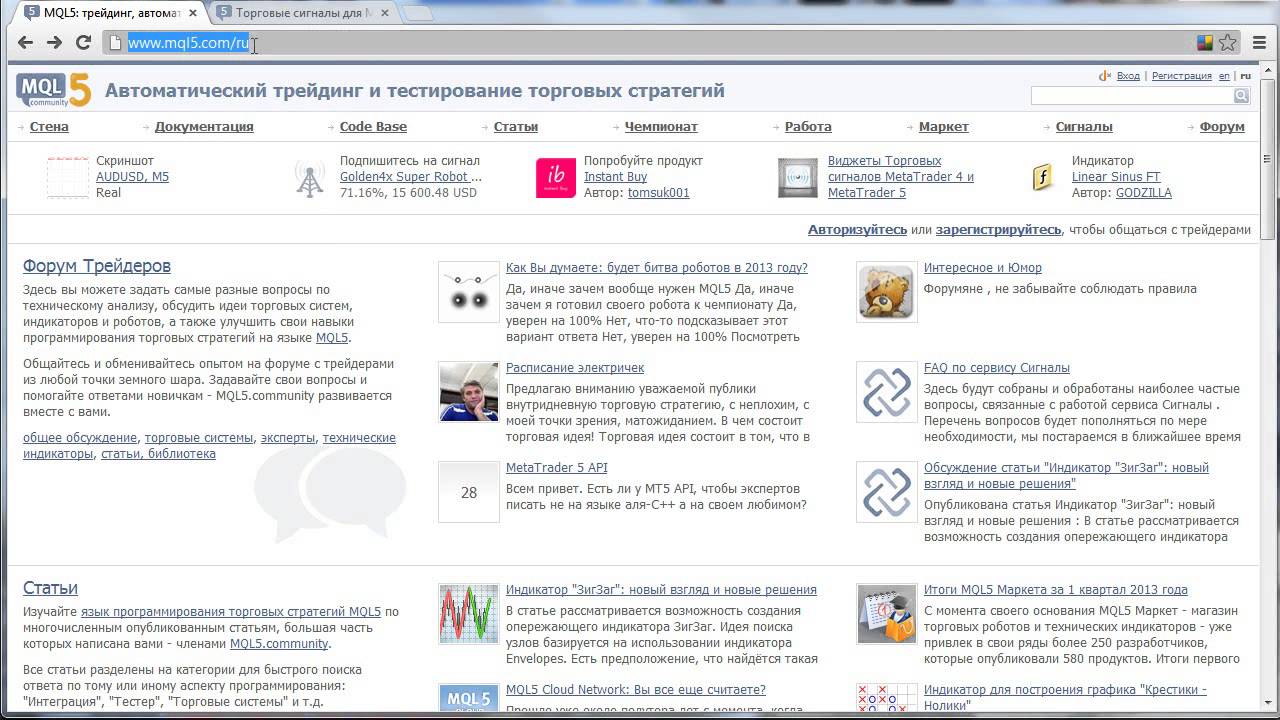The image size is (1280, 720).
Task: Click the colorful extension icon in address bar
Action: coord(1205,43)
